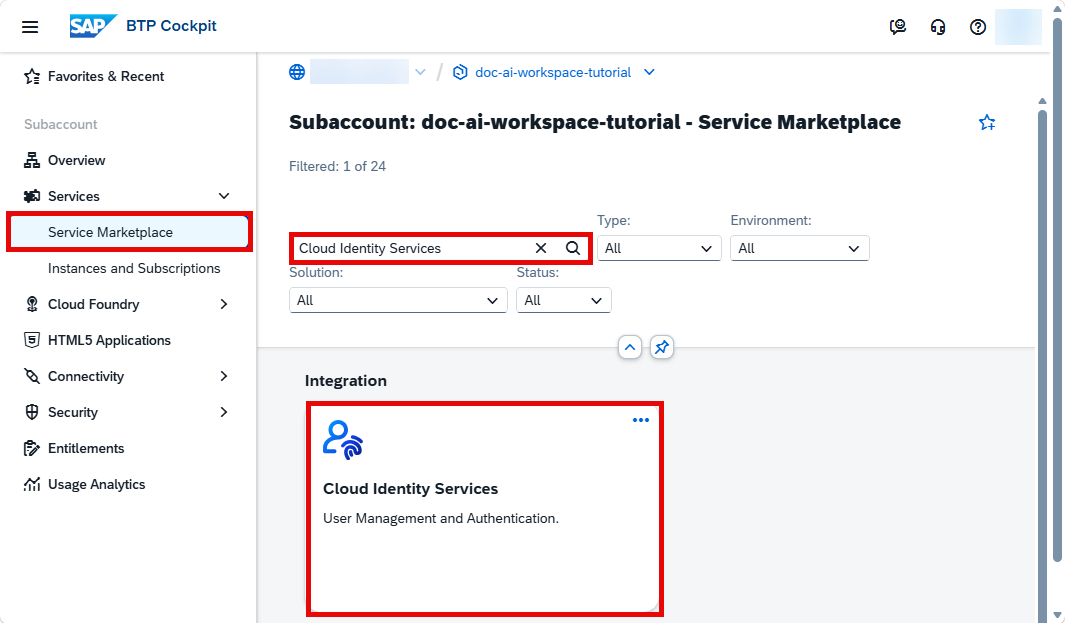The image size is (1065, 623).
Task: Open the help question mark icon
Action: click(x=978, y=27)
